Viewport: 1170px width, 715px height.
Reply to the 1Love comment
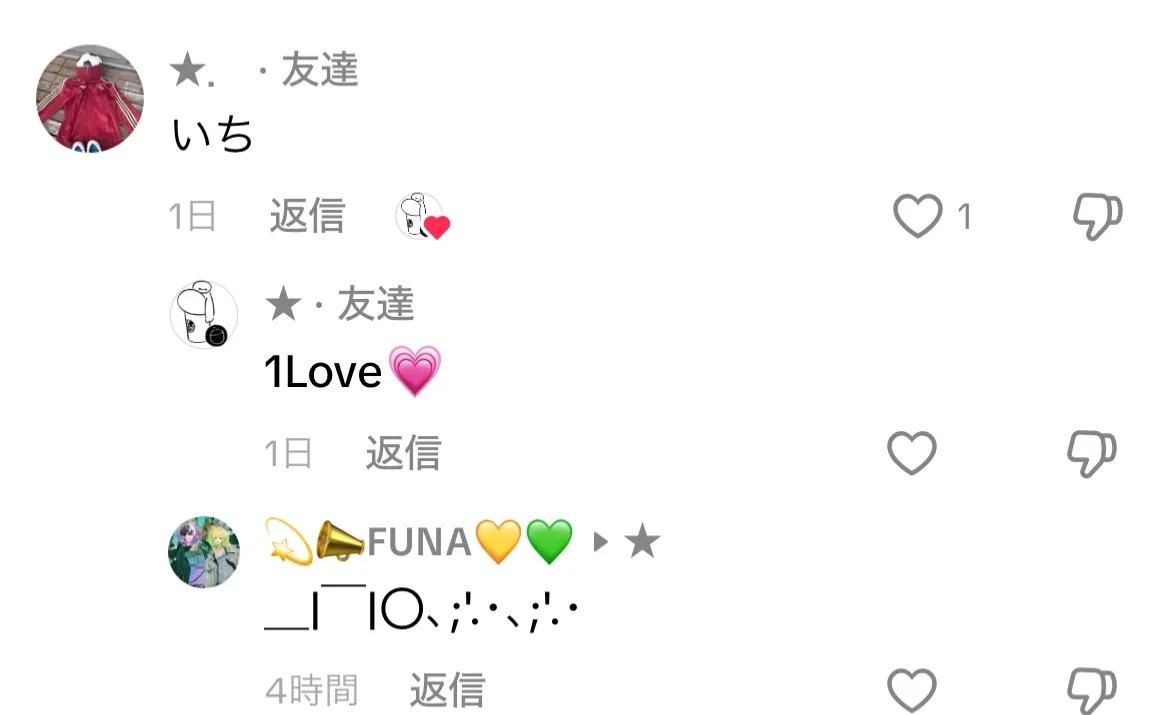pos(403,453)
